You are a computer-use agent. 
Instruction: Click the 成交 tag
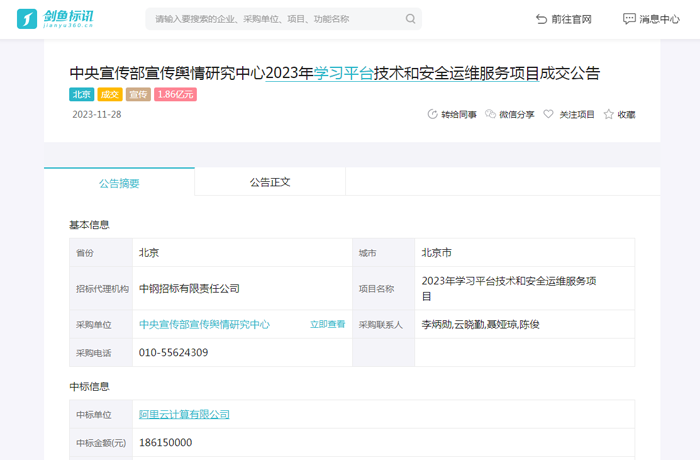pos(109,94)
